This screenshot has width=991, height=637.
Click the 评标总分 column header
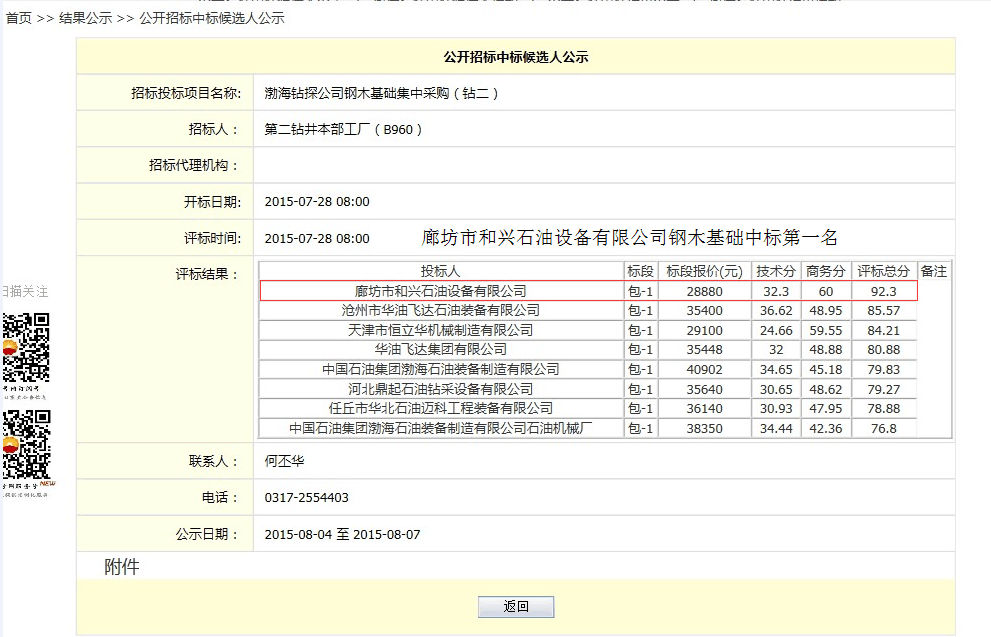point(884,271)
